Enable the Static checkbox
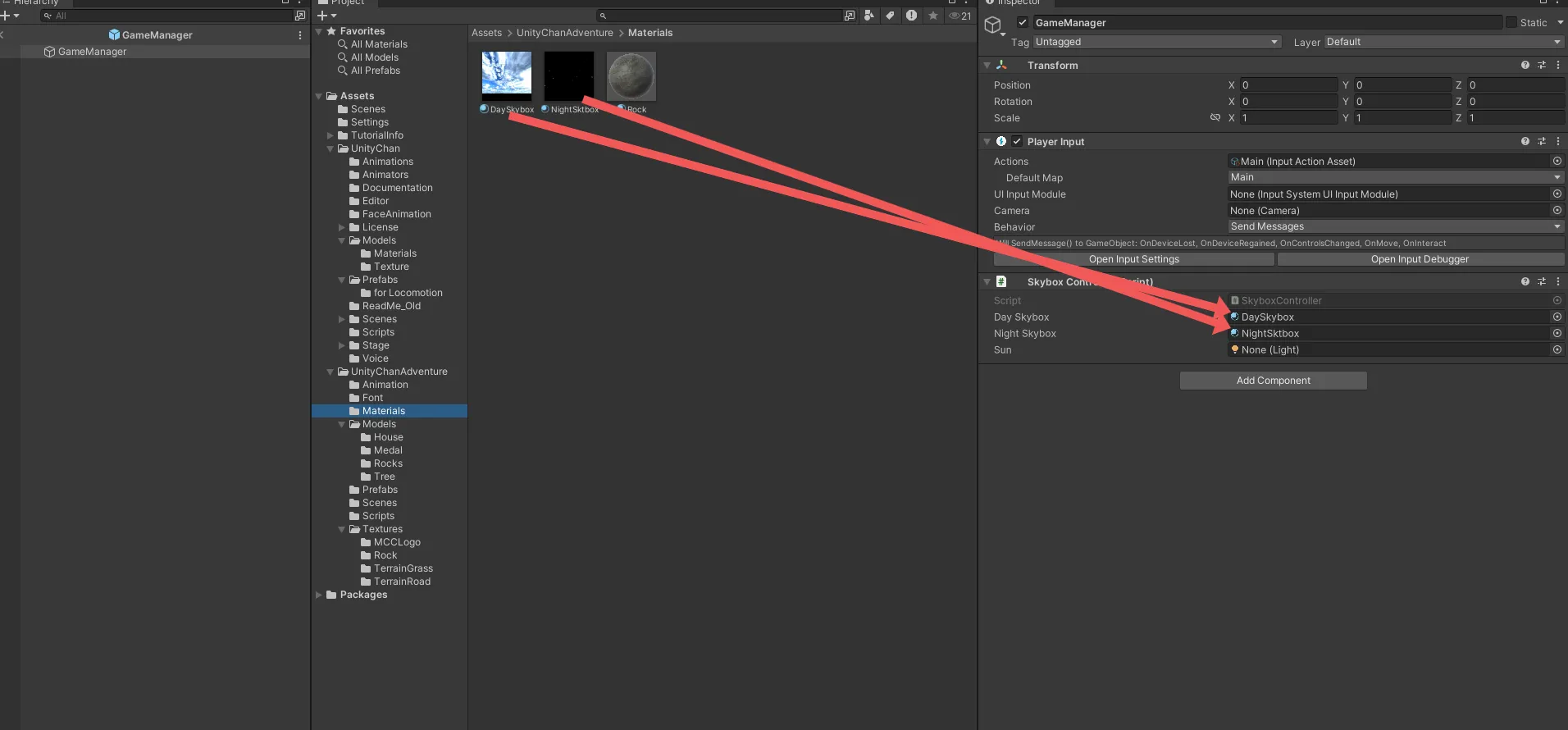The width and height of the screenshot is (1568, 730). 1511,23
